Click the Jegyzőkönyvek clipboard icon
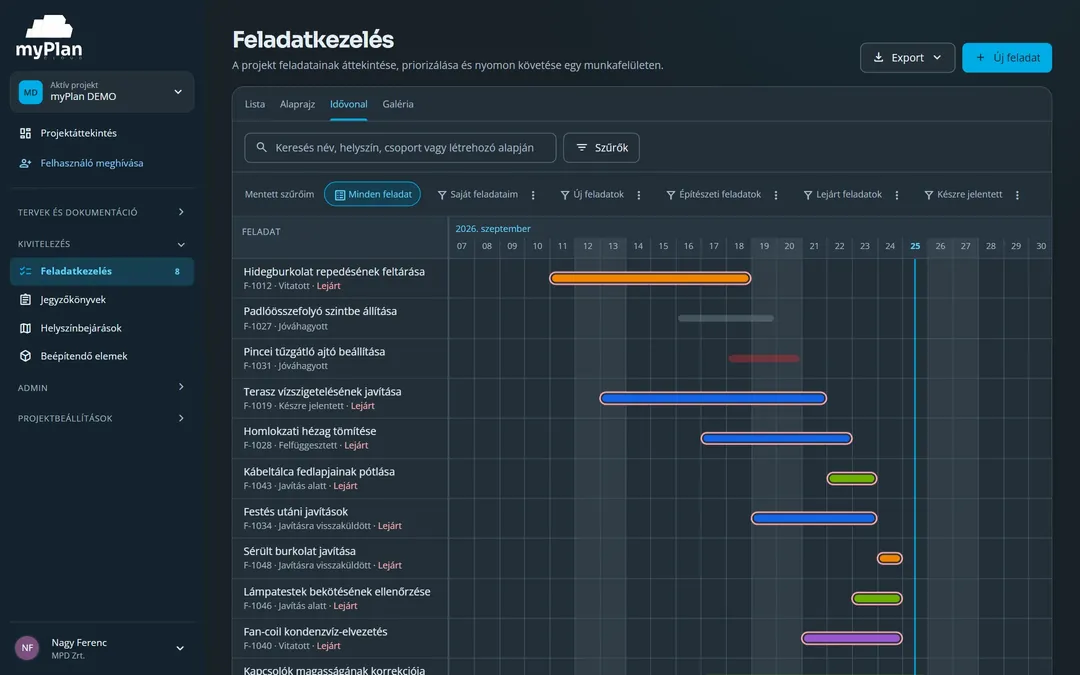 point(25,300)
